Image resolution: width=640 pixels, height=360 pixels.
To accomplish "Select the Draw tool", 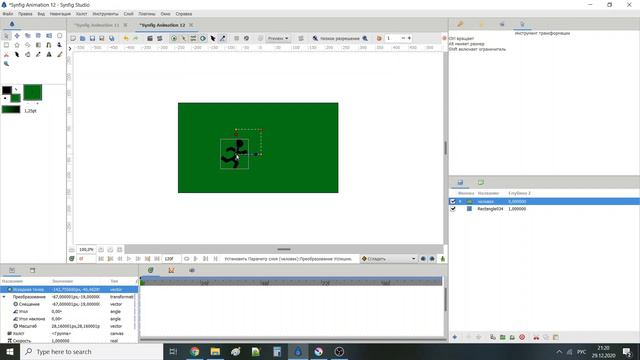I will point(59,45).
